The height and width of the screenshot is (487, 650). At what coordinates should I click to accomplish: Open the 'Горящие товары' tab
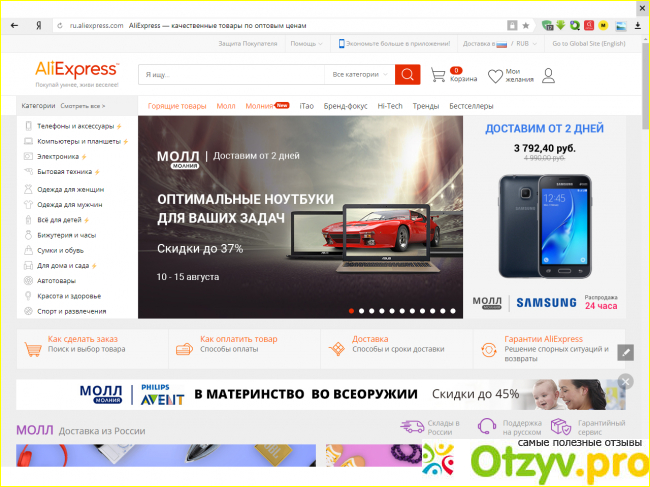click(177, 105)
